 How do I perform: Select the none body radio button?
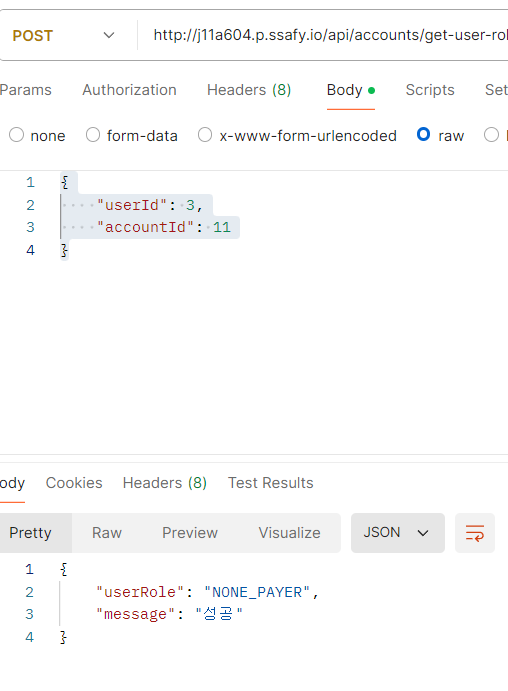[x=16, y=135]
